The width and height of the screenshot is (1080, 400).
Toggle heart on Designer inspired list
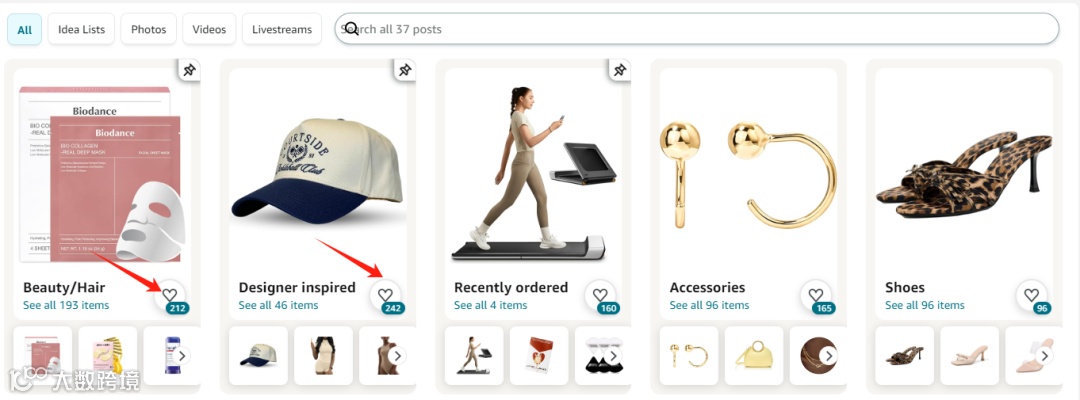tap(385, 295)
